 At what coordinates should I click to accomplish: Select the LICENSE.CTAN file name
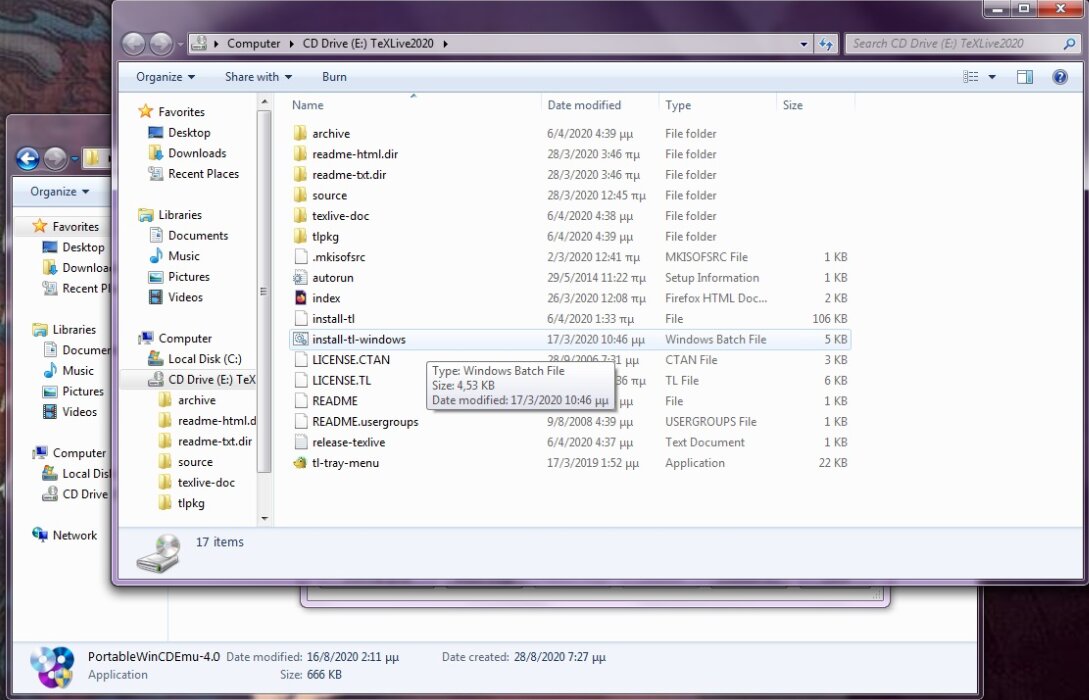351,360
